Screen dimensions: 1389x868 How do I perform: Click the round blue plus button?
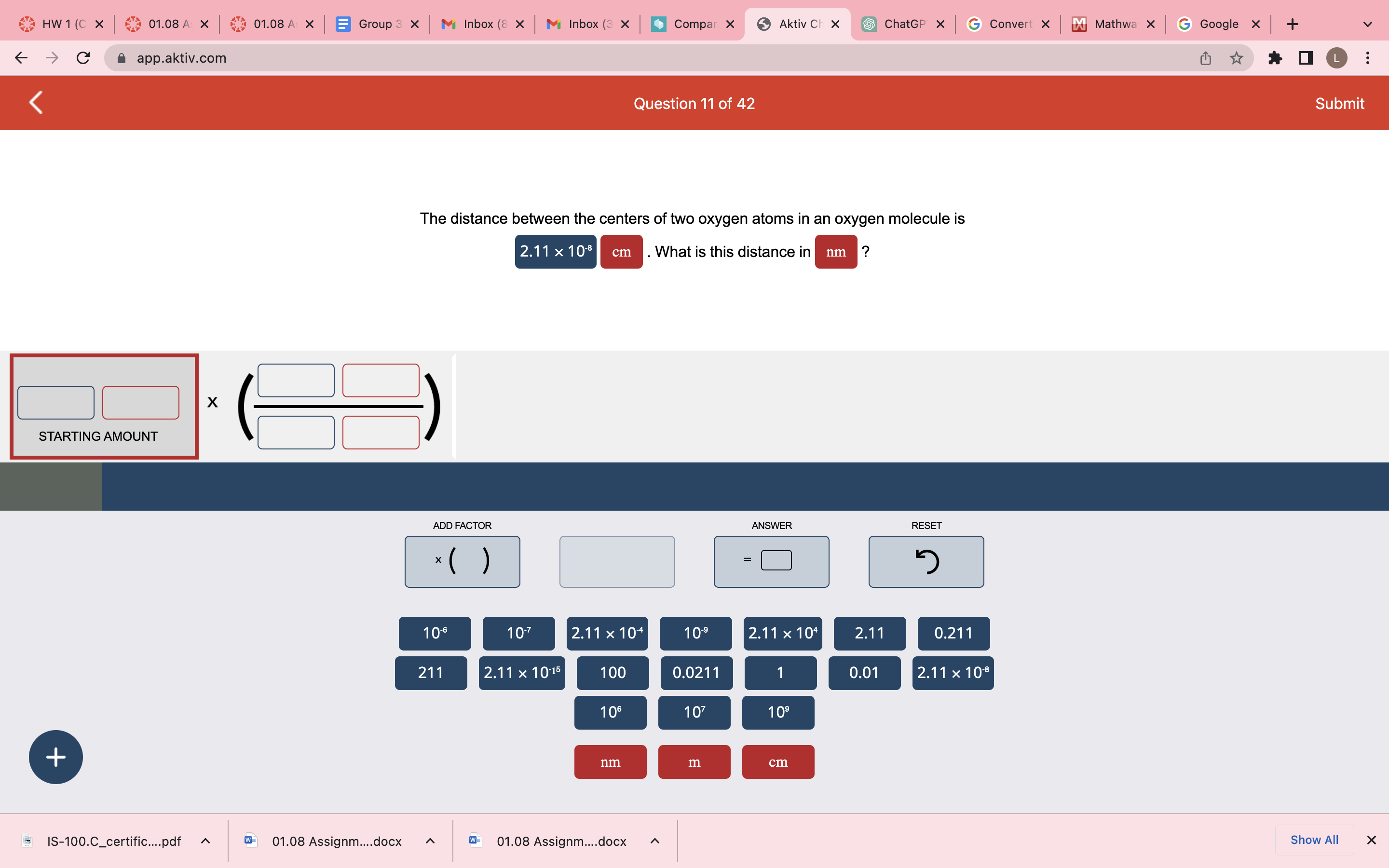click(55, 757)
